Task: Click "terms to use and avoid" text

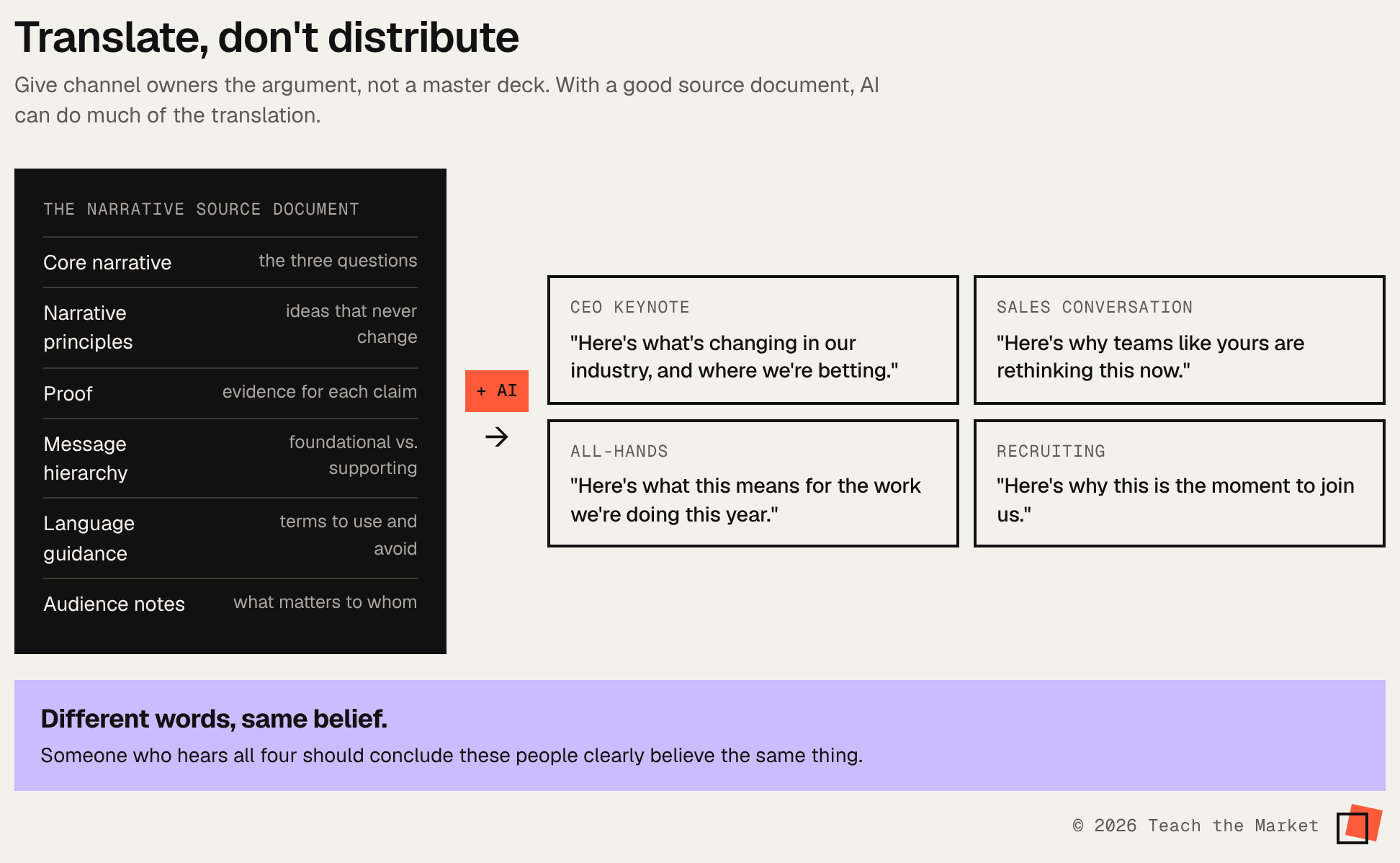Action: [349, 535]
